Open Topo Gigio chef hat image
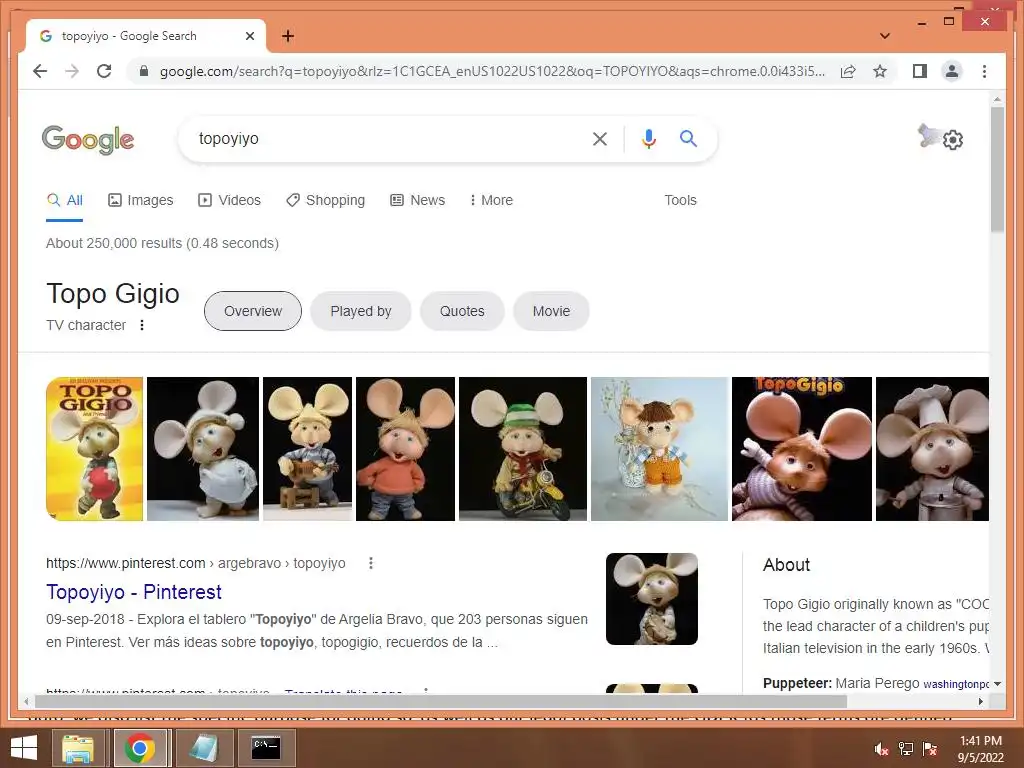 point(932,449)
